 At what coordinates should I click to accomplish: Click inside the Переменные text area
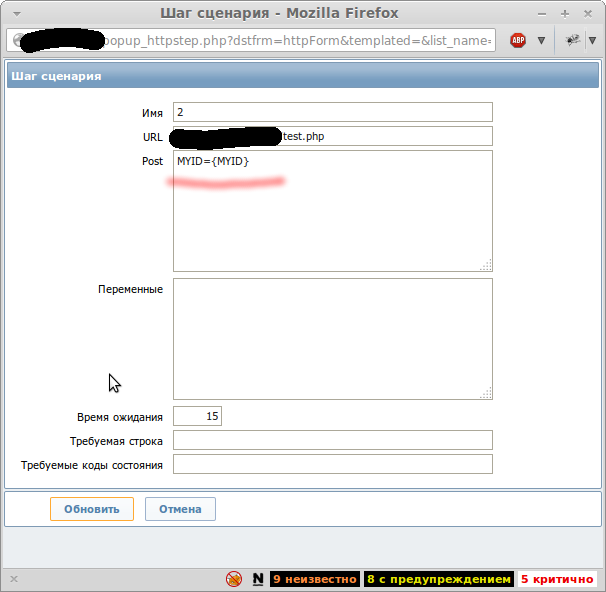[x=333, y=339]
